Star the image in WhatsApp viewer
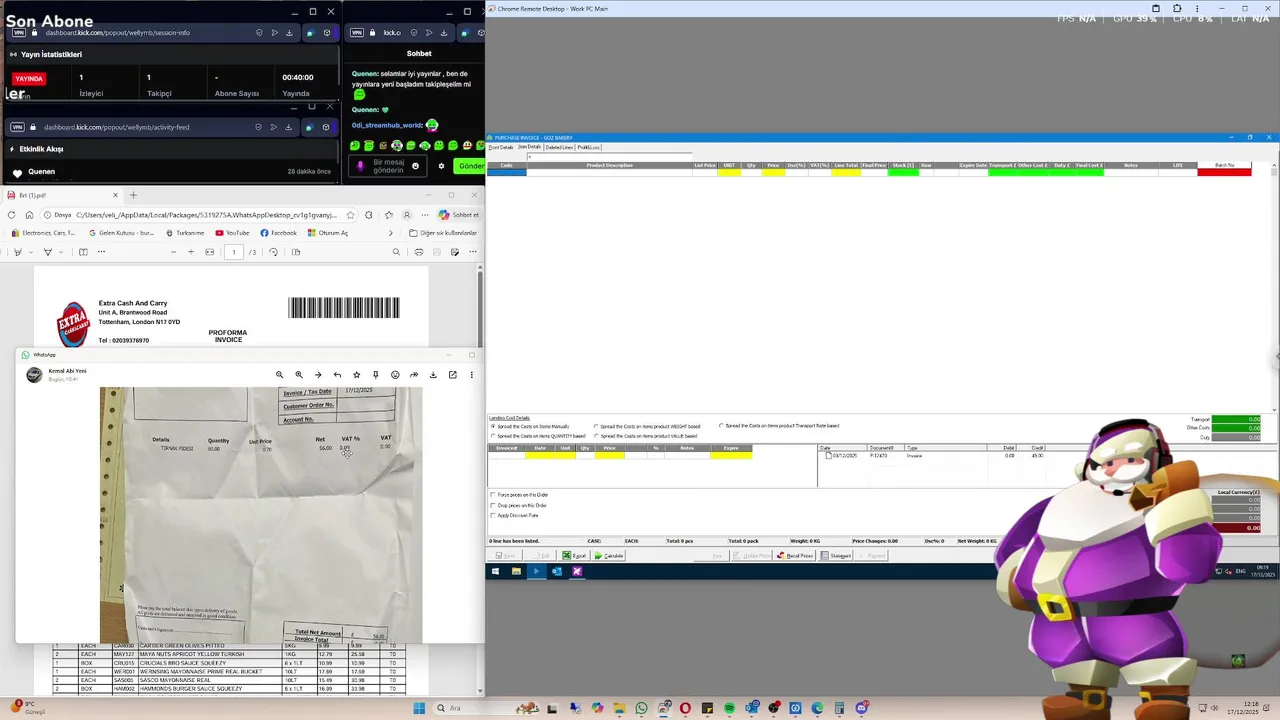This screenshot has width=1280, height=720. coord(356,375)
